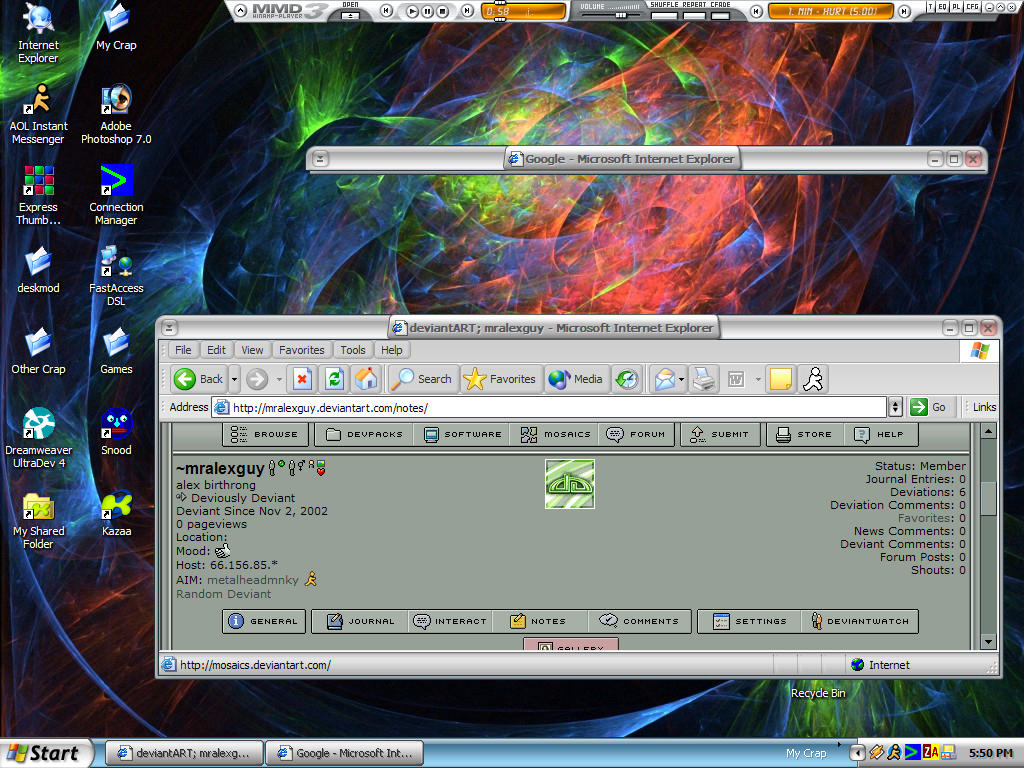The width and height of the screenshot is (1024, 768).
Task: Click the IE page vertical scrollbar thumb
Action: point(989,498)
